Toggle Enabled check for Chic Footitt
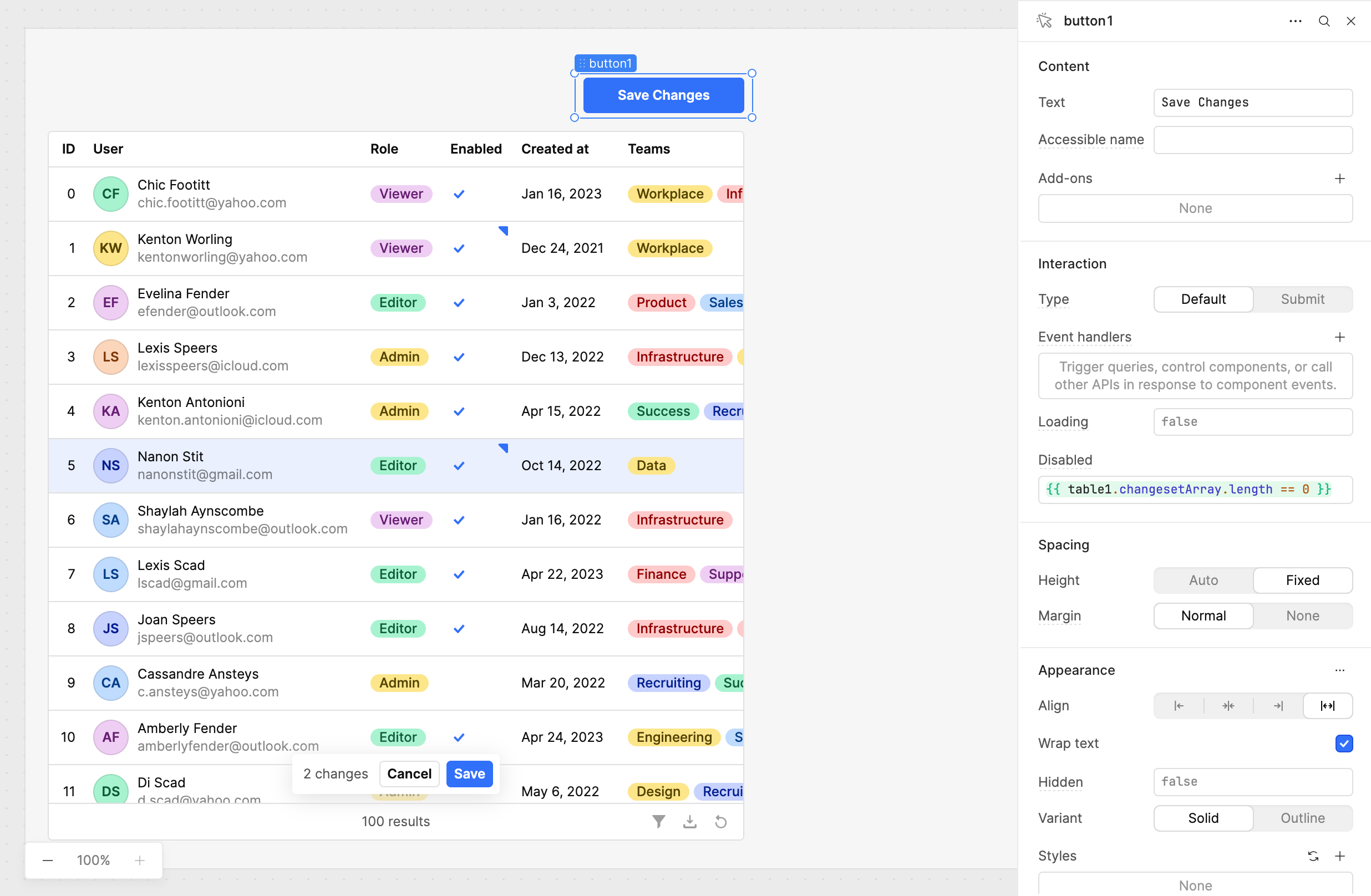The height and width of the screenshot is (896, 1371). pos(459,194)
